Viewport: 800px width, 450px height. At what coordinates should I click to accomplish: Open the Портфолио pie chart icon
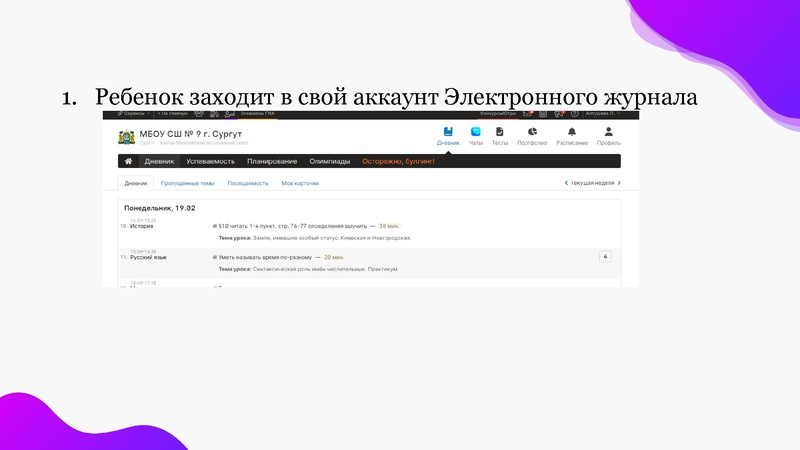(532, 132)
